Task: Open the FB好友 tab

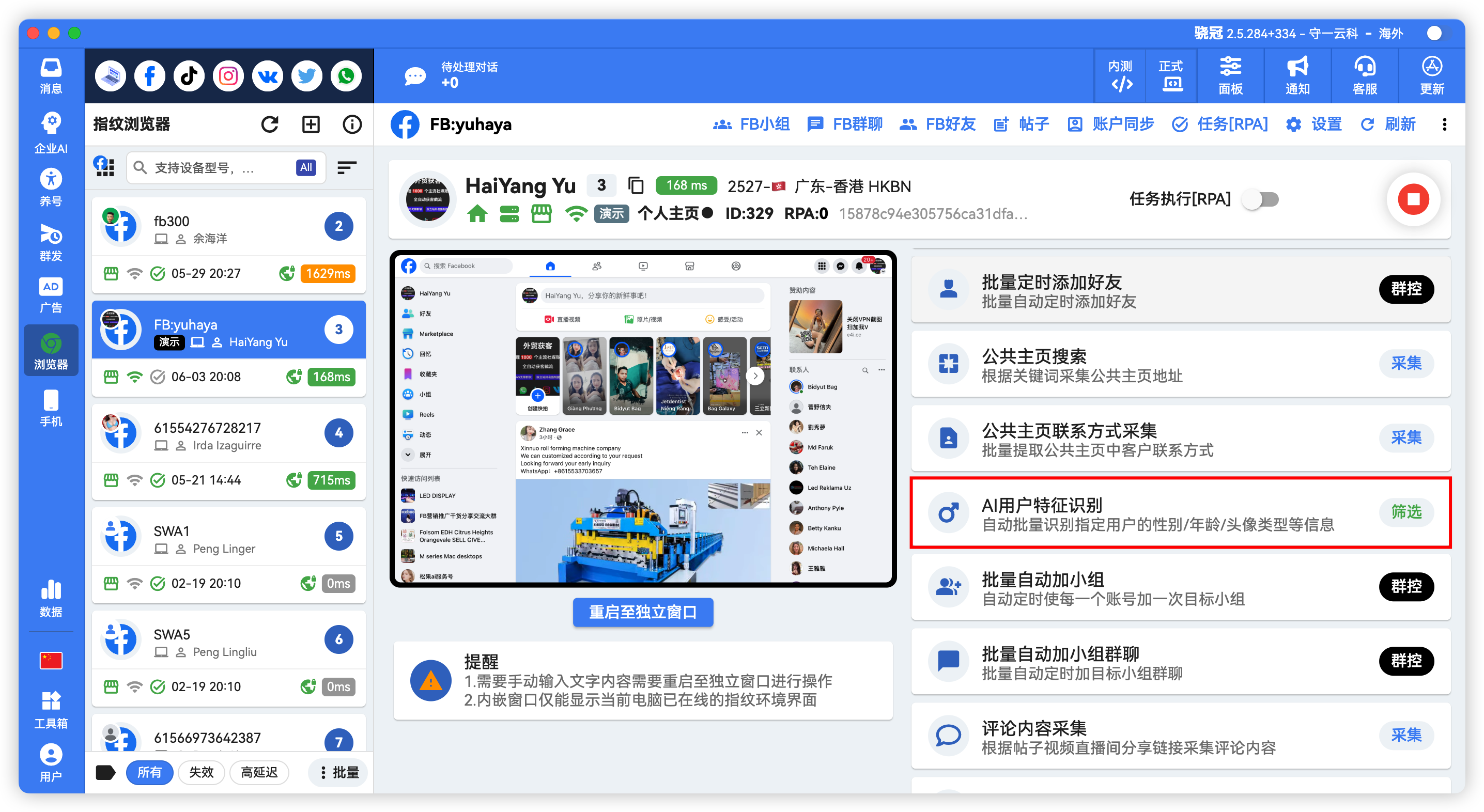Action: 937,124
